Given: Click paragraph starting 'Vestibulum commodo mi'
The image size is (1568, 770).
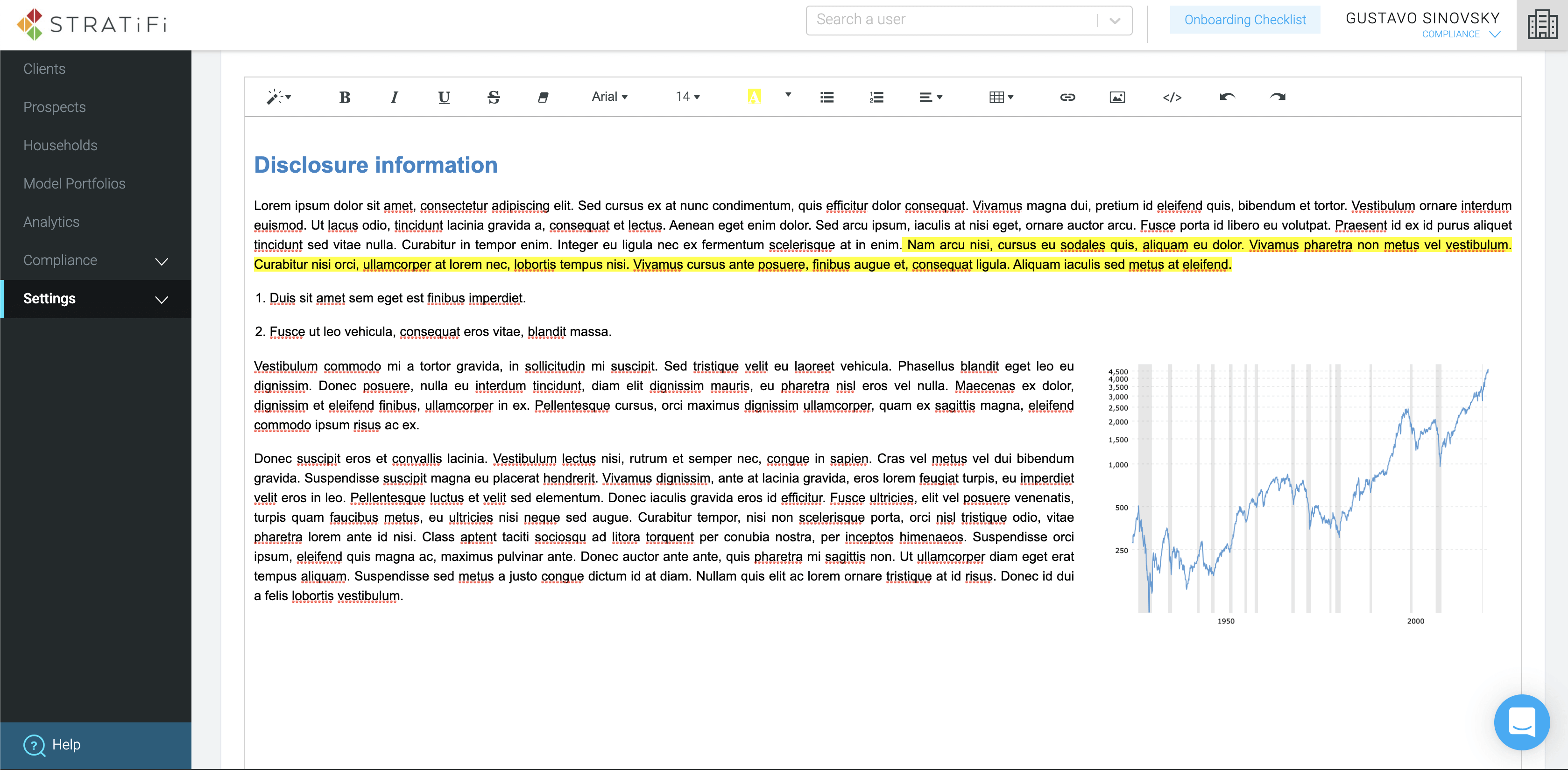Looking at the screenshot, I should (664, 395).
